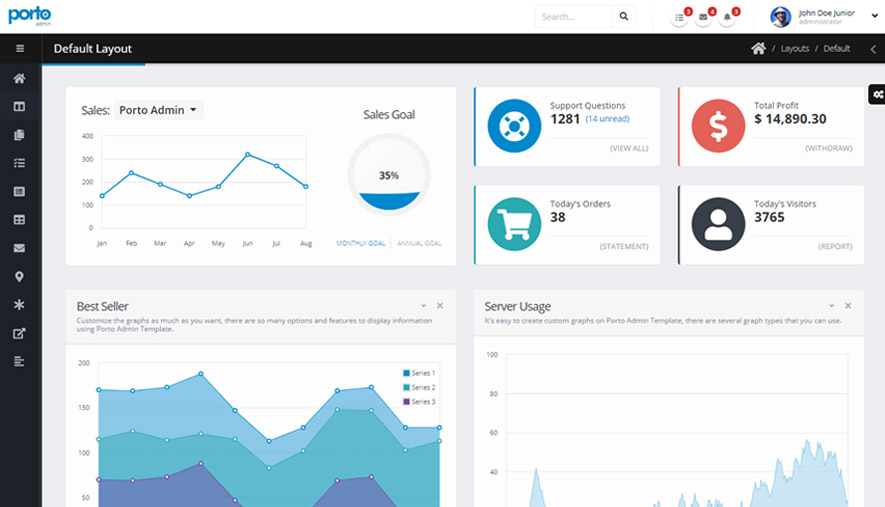Image resolution: width=885 pixels, height=507 pixels.
Task: Toggle Series 1 in the chart legend
Action: (418, 373)
